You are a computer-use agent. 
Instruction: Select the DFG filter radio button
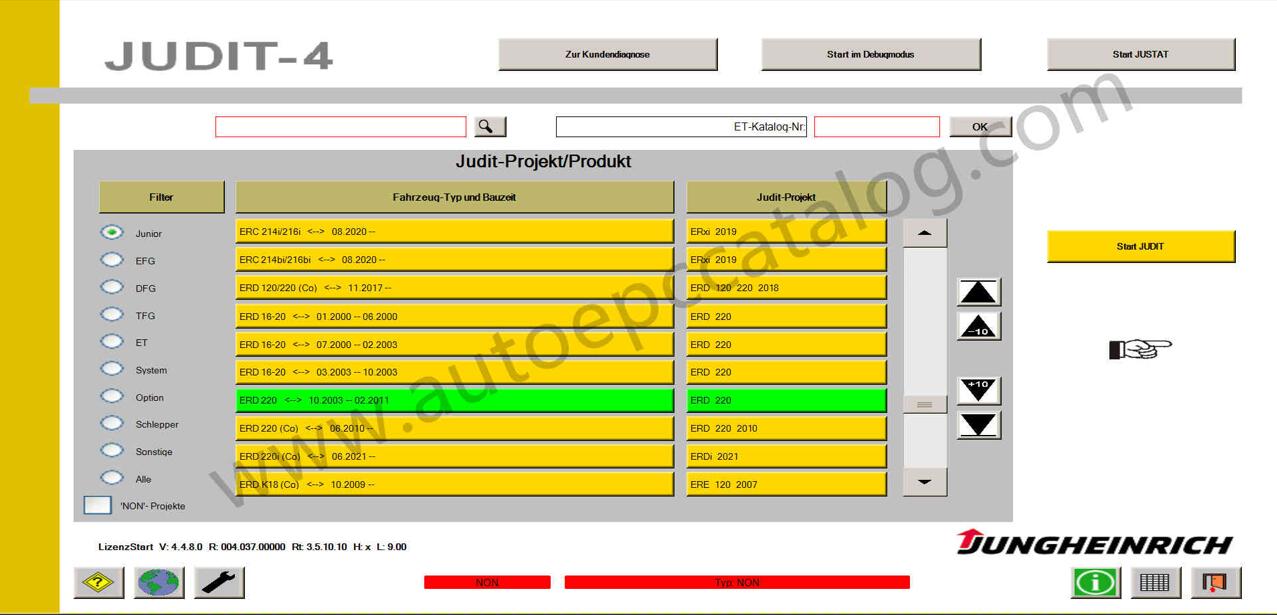(112, 288)
